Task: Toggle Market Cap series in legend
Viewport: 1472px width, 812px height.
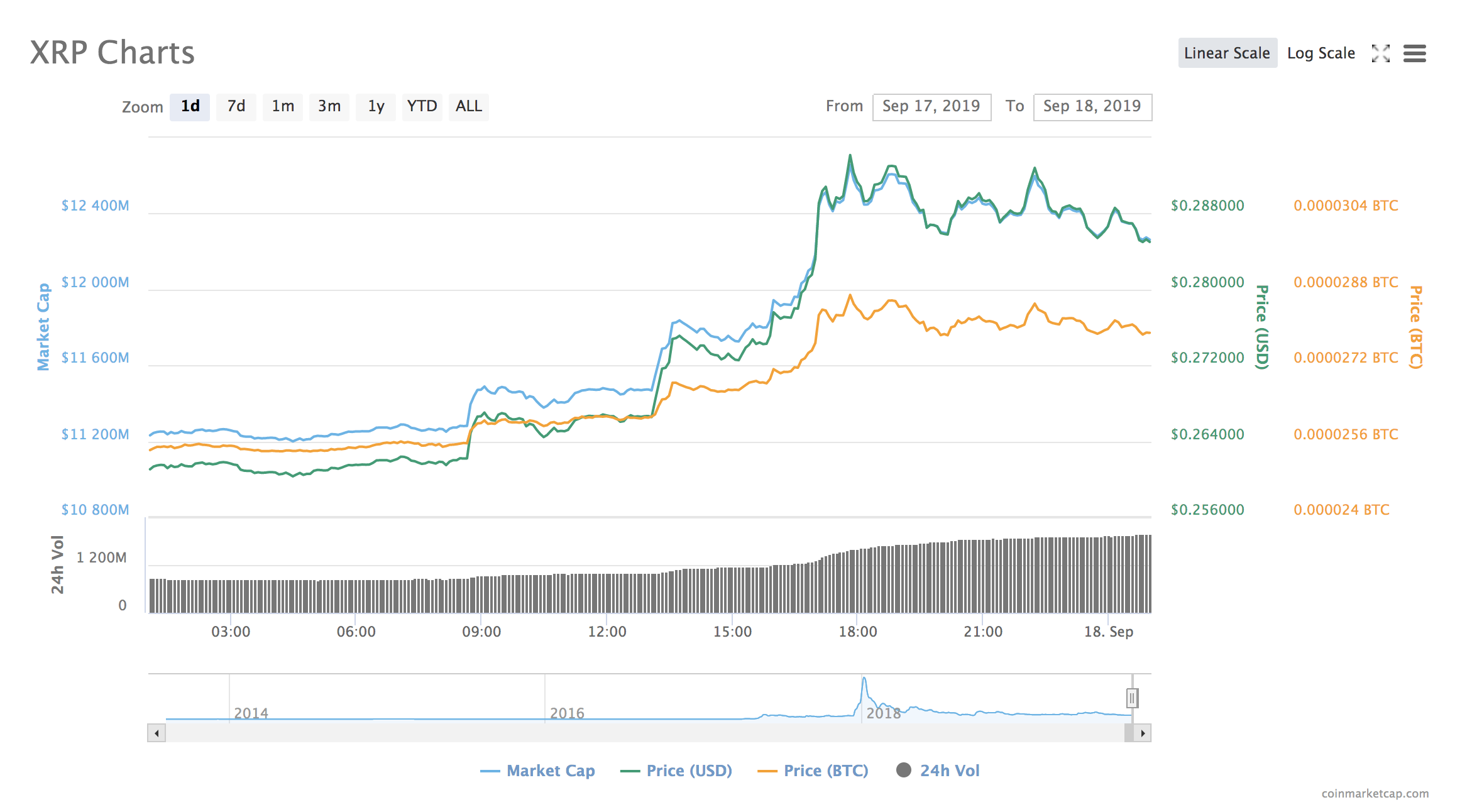Action: (x=538, y=771)
